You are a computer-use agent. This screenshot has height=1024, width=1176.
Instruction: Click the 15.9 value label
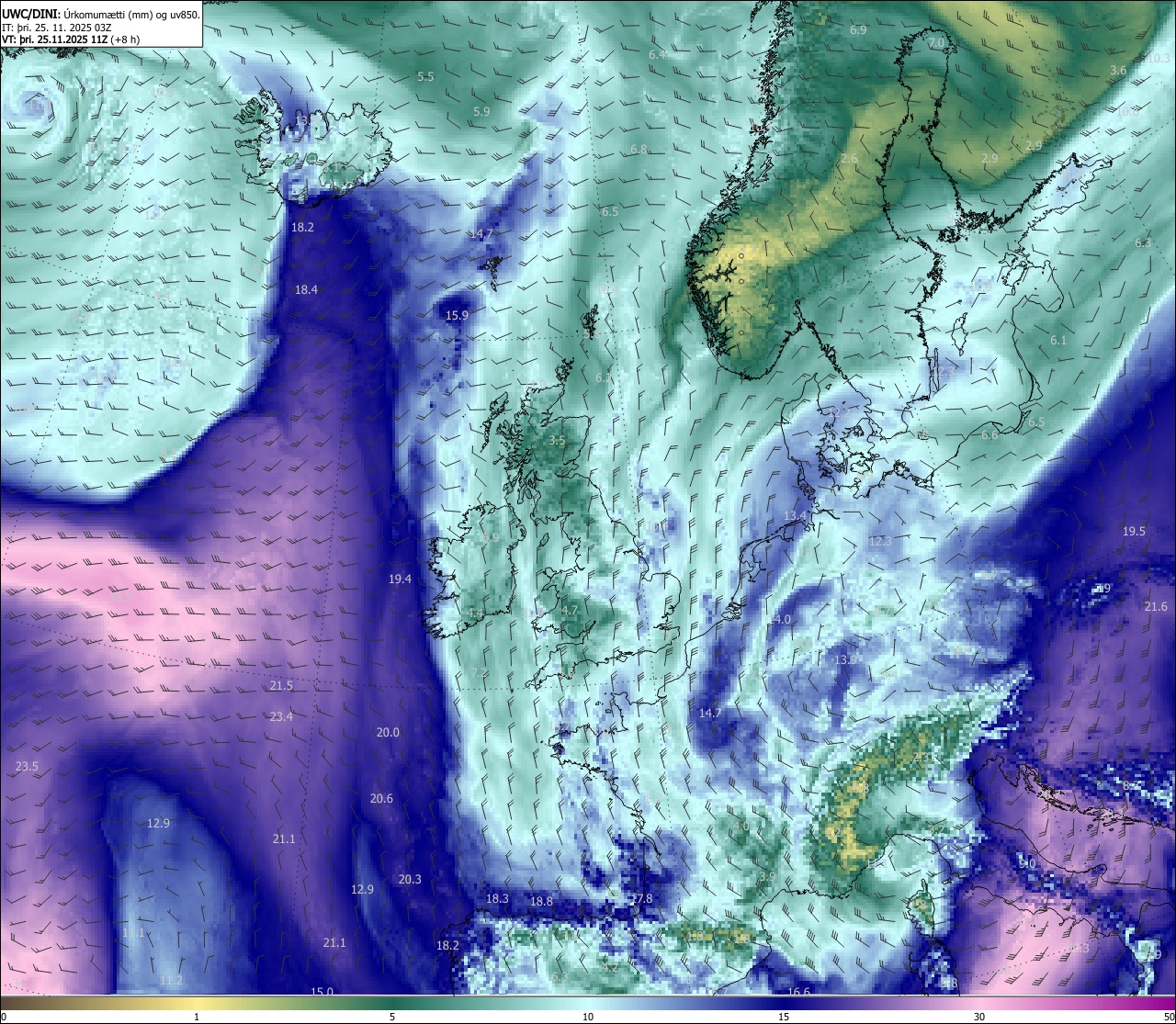[x=457, y=315]
